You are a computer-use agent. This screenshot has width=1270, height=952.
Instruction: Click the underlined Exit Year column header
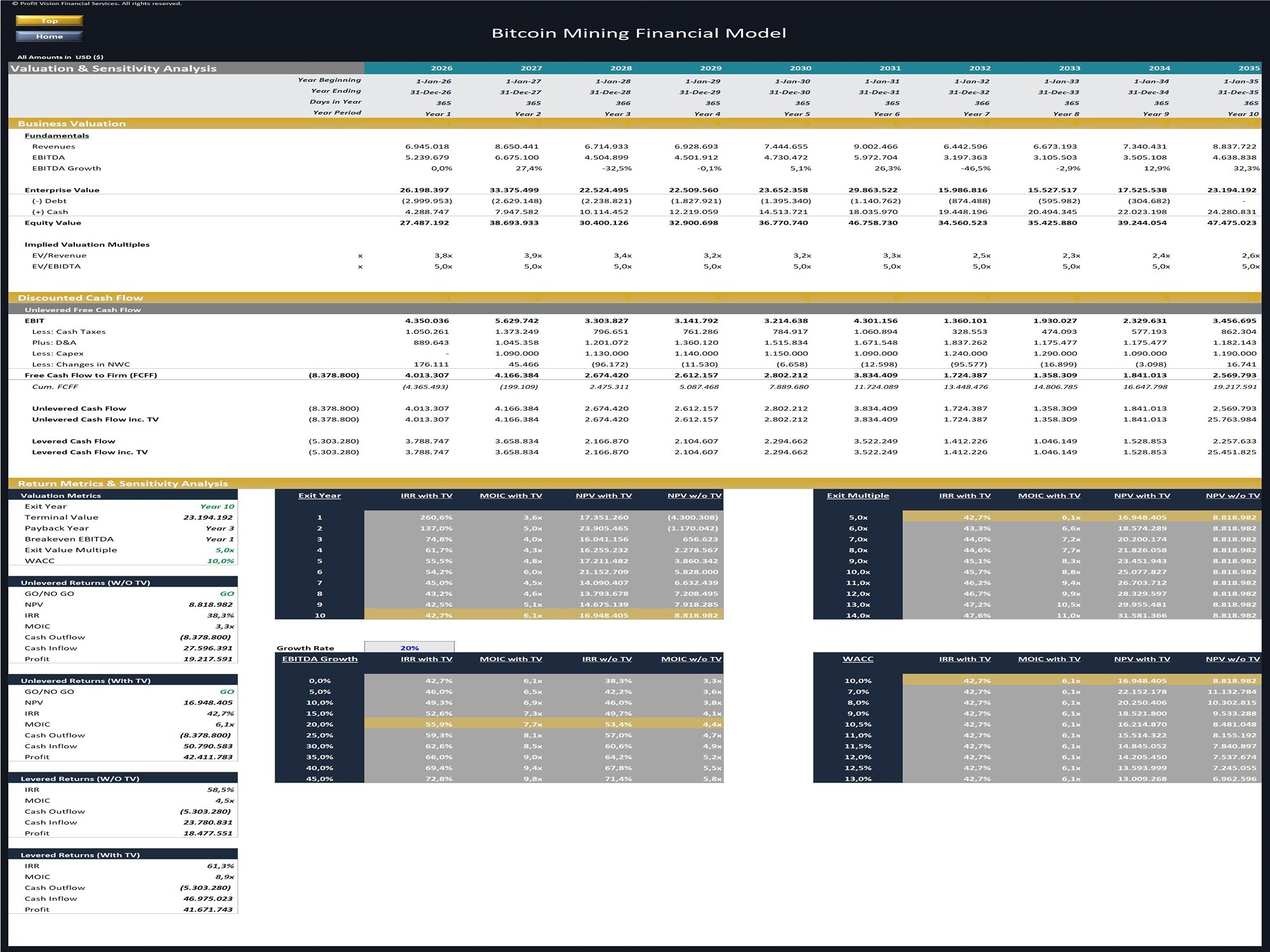[x=319, y=495]
